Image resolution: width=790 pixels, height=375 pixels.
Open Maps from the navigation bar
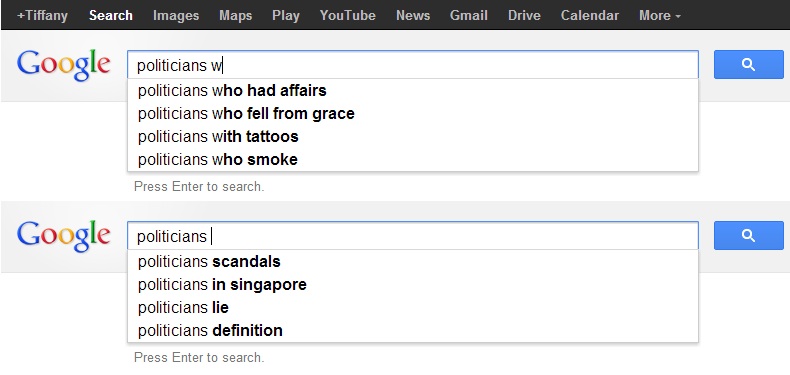pos(235,16)
